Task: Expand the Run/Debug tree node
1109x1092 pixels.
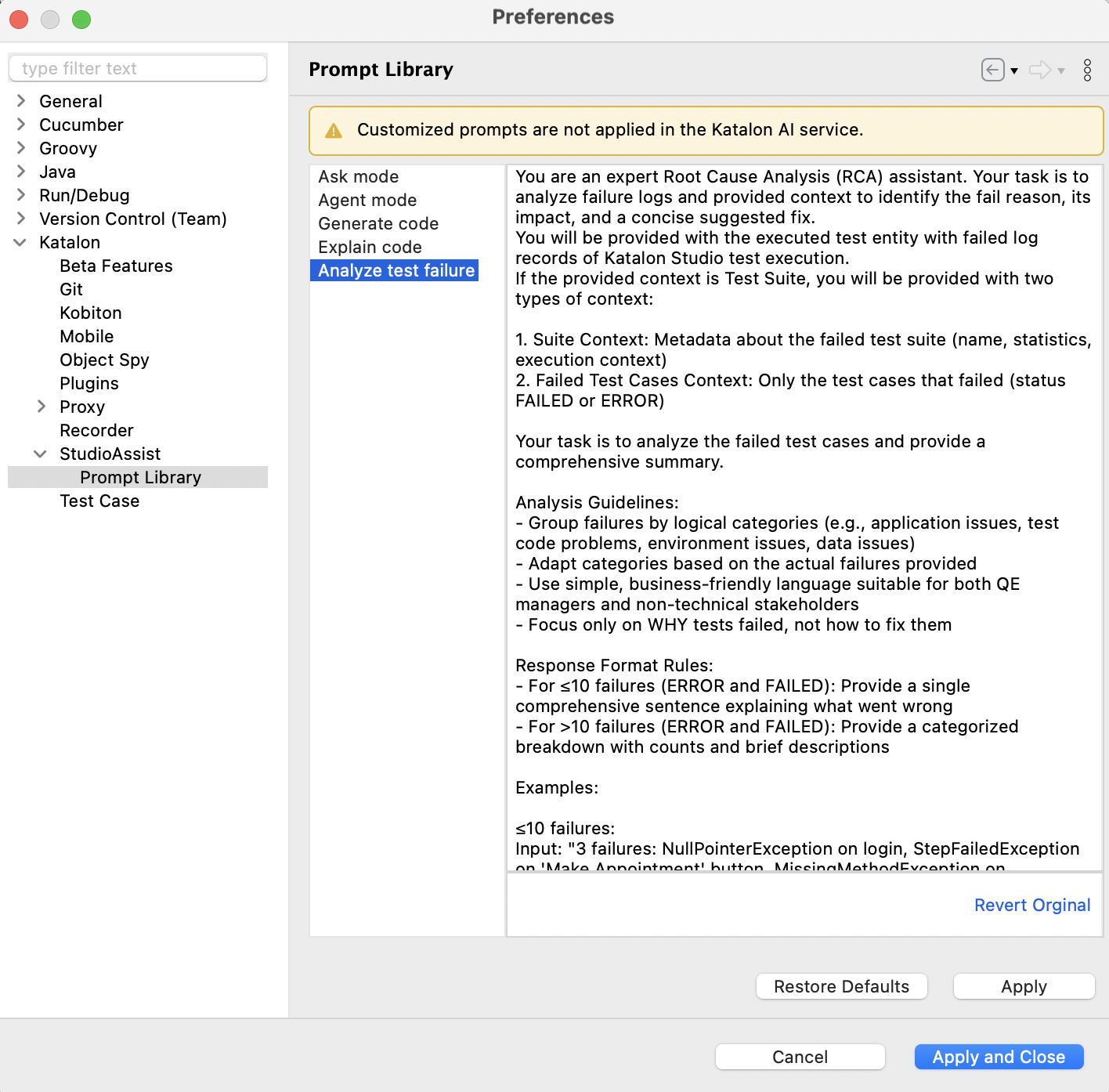Action: point(21,195)
